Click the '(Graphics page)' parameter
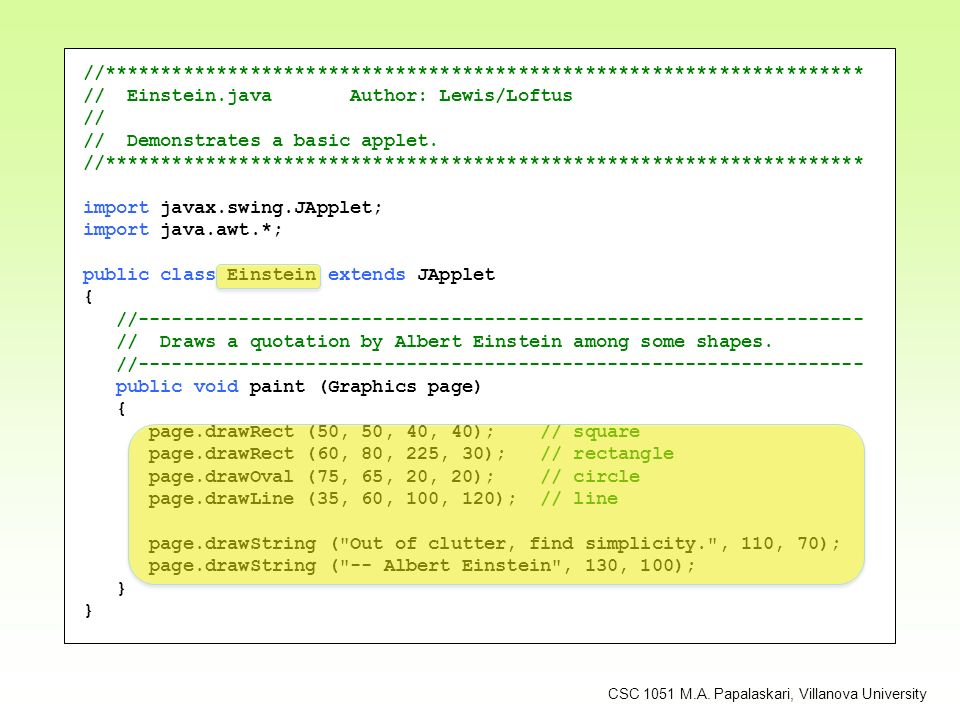The width and height of the screenshot is (960, 720). click(x=400, y=387)
